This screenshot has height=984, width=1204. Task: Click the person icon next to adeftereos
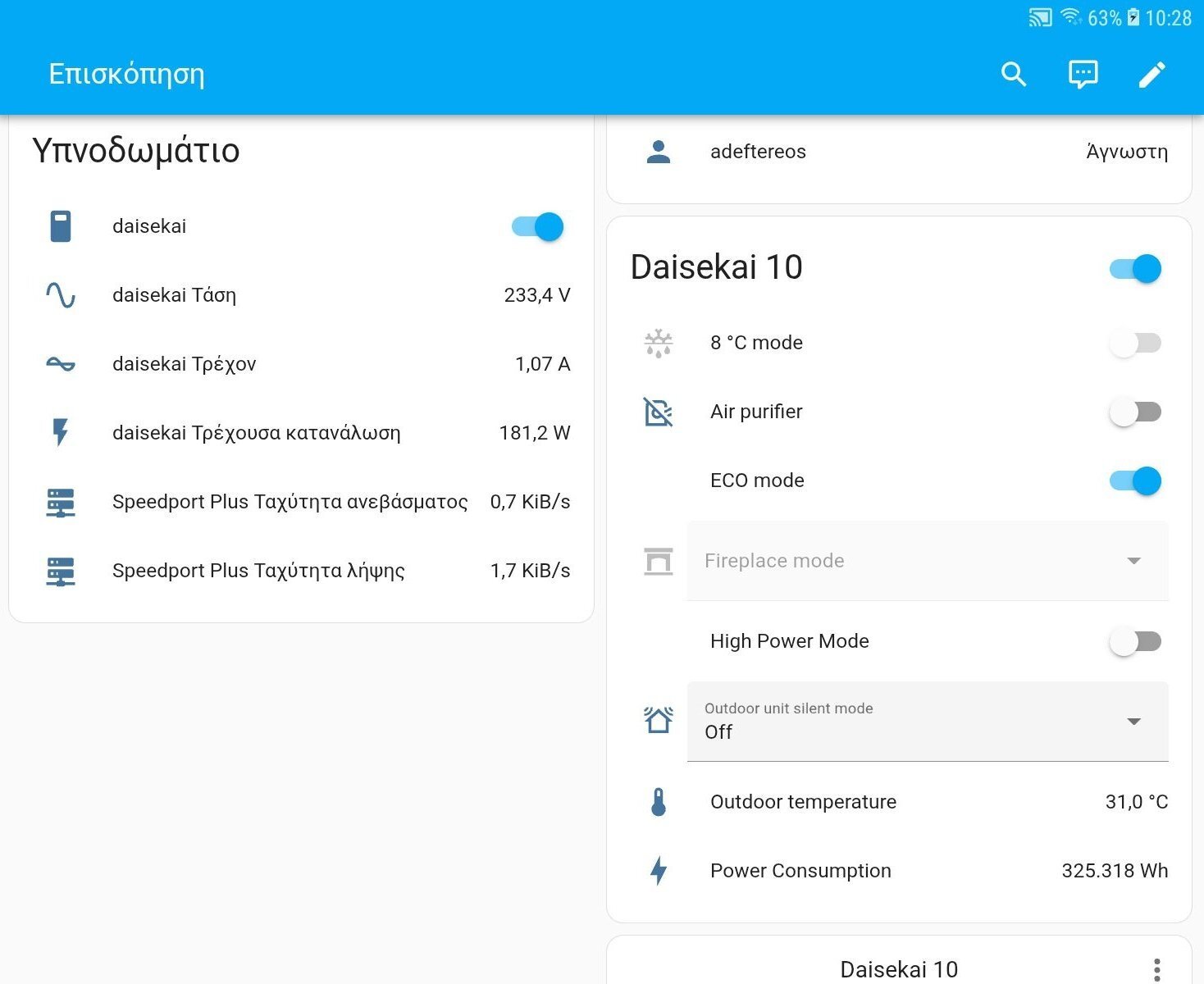(x=659, y=152)
